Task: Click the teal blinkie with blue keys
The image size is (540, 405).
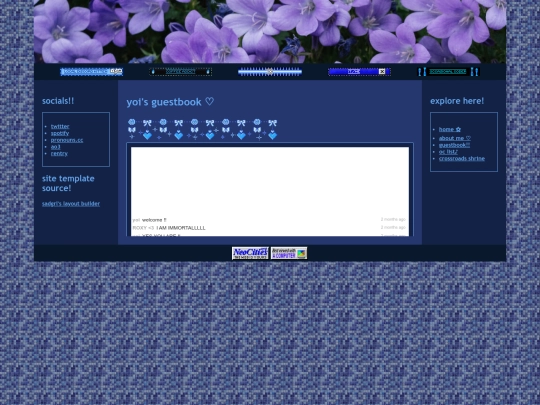Action: 448,72
